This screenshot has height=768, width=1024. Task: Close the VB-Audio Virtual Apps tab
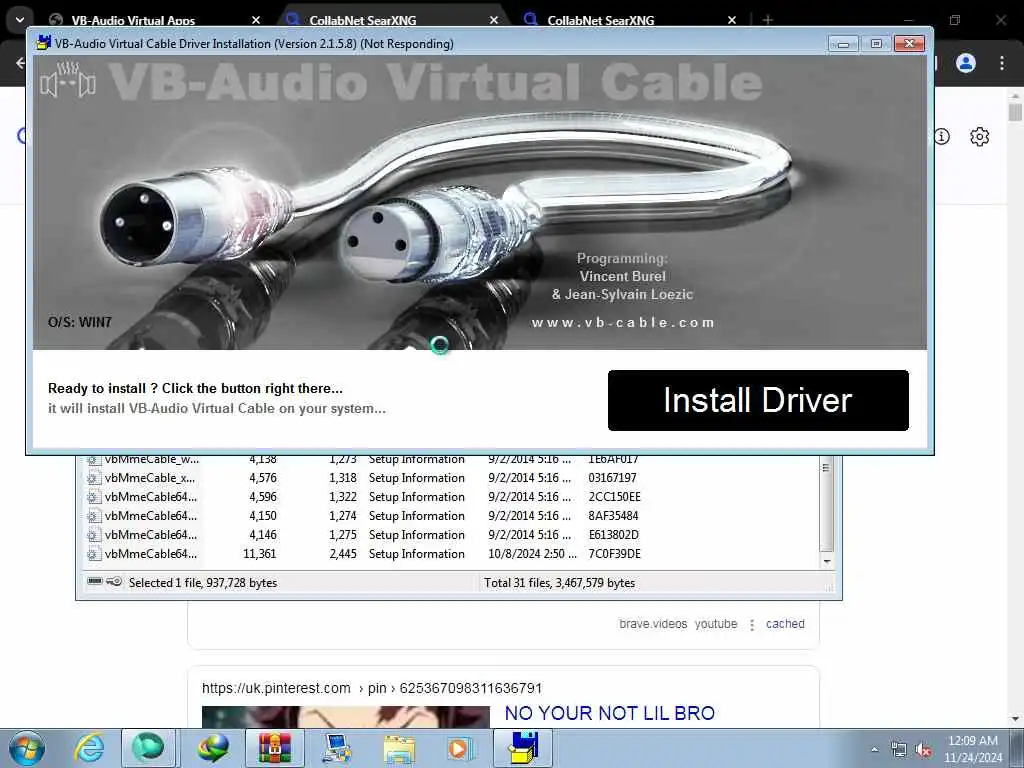pyautogui.click(x=255, y=20)
